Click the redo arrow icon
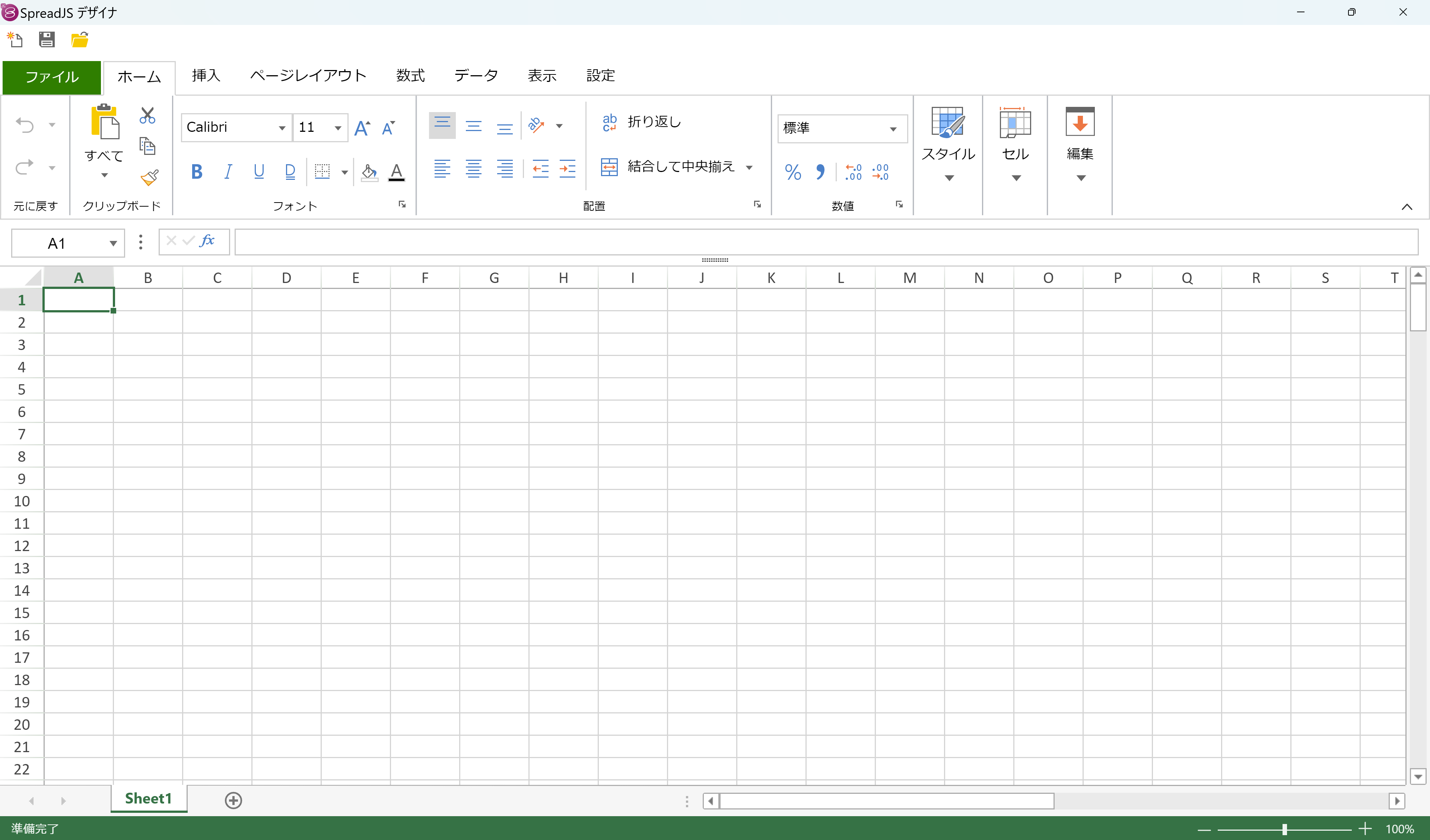The width and height of the screenshot is (1430, 840). click(25, 167)
